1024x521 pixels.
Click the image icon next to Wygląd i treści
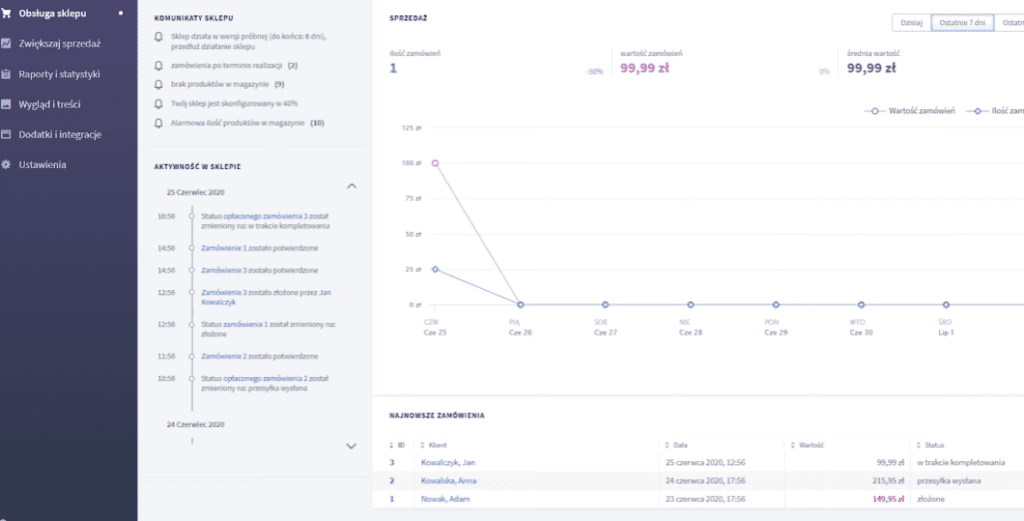(7, 104)
